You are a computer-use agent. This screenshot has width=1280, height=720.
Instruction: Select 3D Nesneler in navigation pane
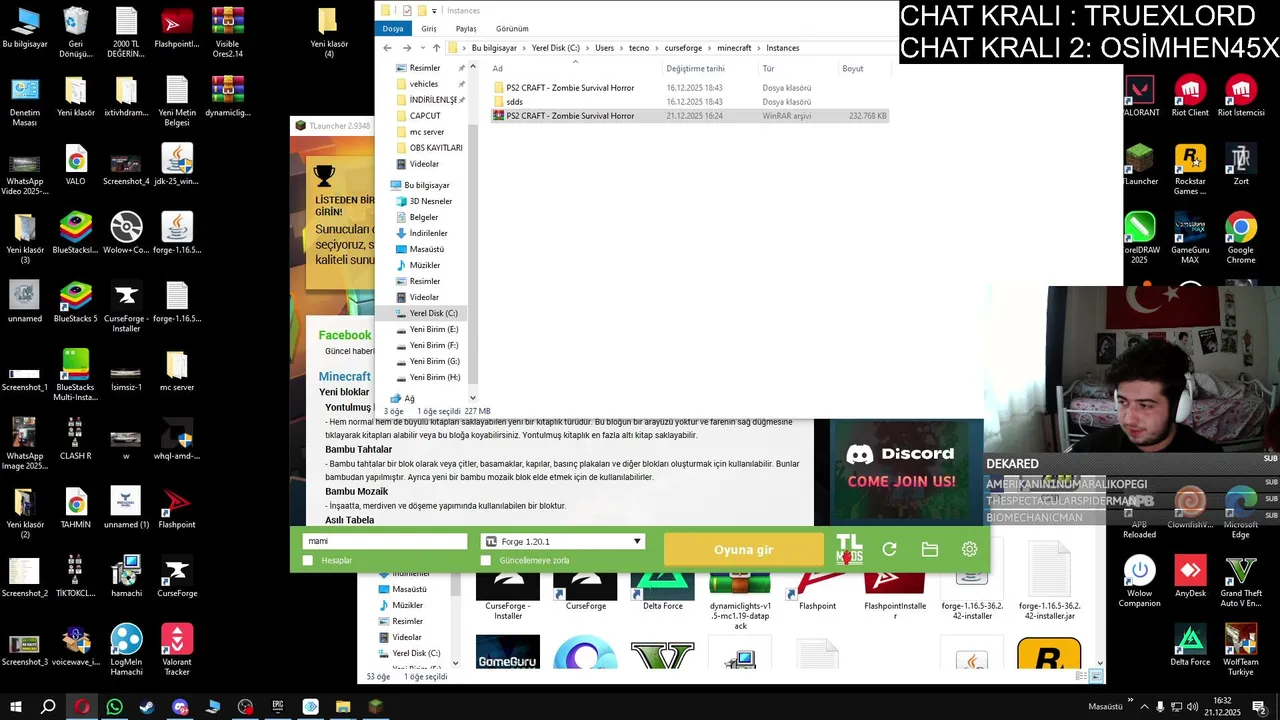point(424,201)
